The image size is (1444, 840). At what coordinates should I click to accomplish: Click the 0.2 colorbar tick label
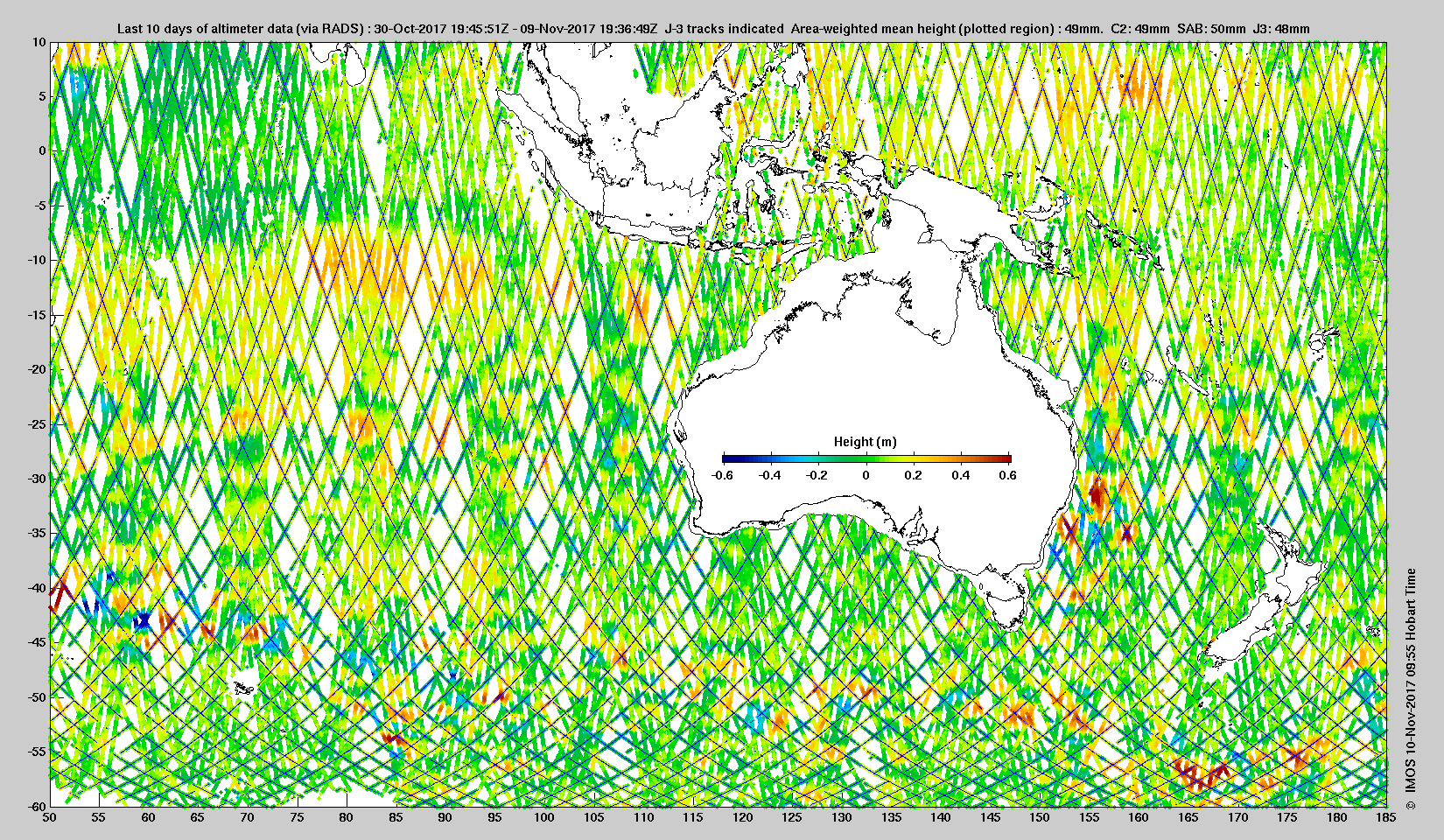tap(914, 475)
